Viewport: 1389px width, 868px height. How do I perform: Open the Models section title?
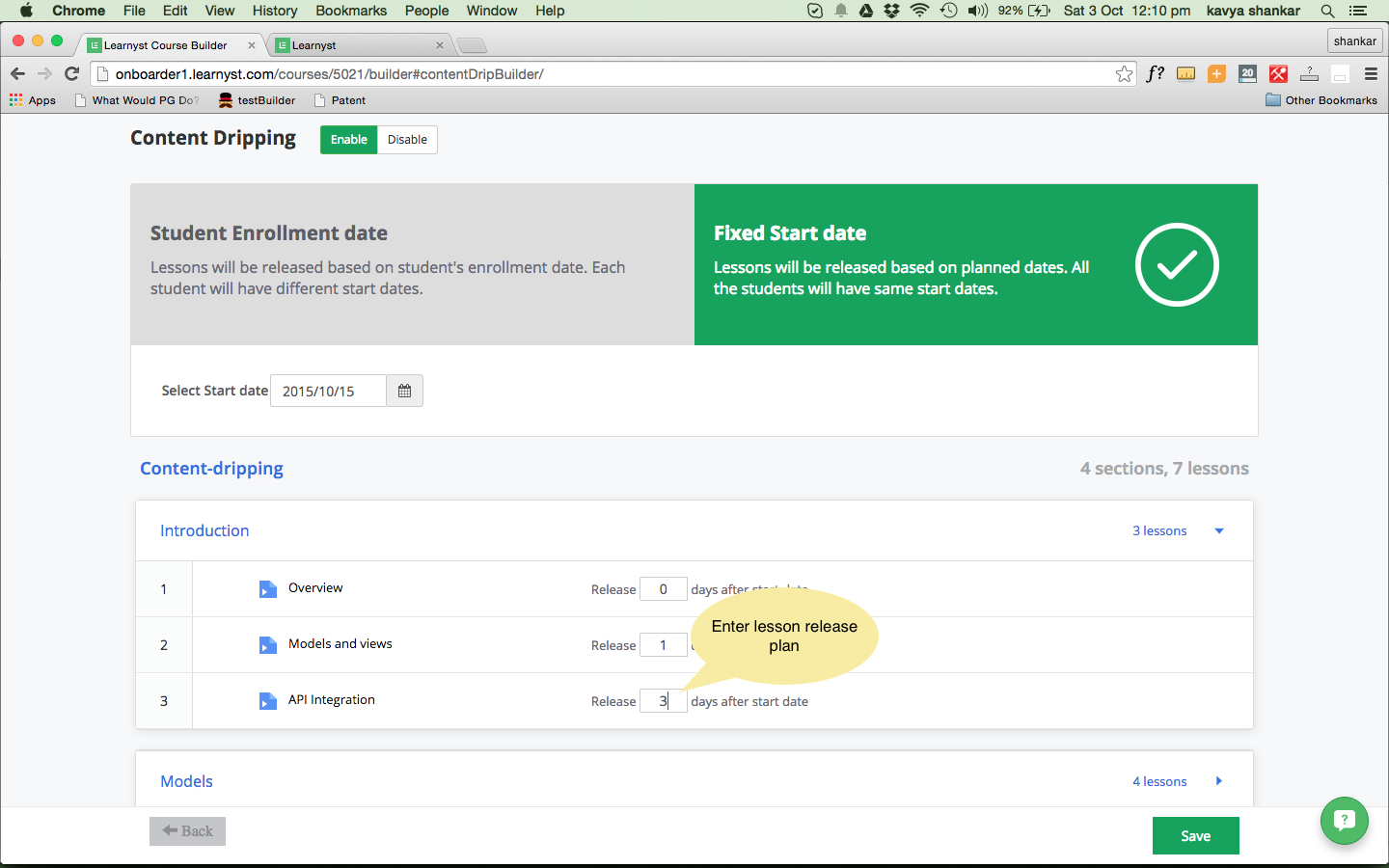(186, 781)
